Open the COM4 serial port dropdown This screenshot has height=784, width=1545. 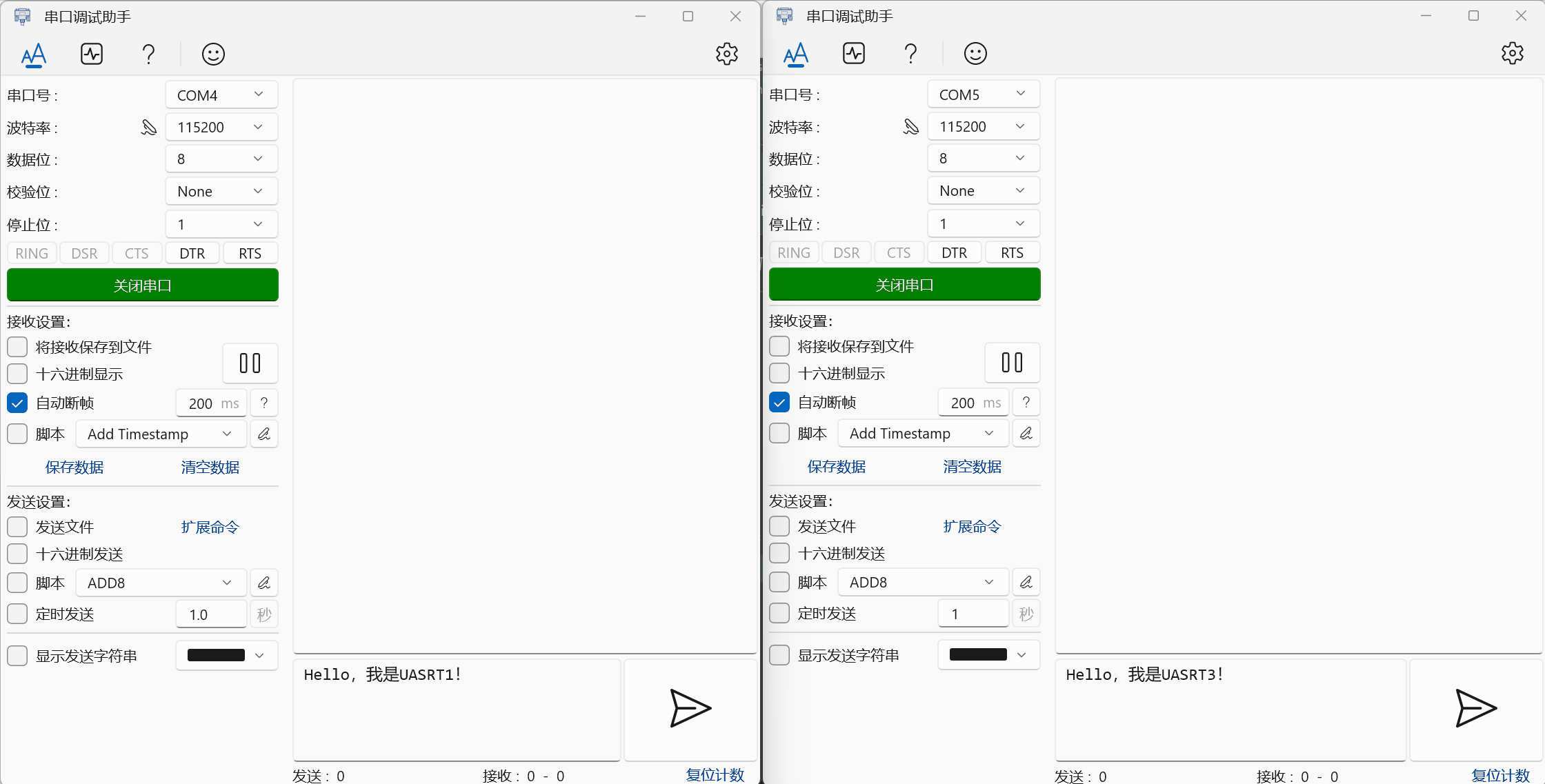221,95
